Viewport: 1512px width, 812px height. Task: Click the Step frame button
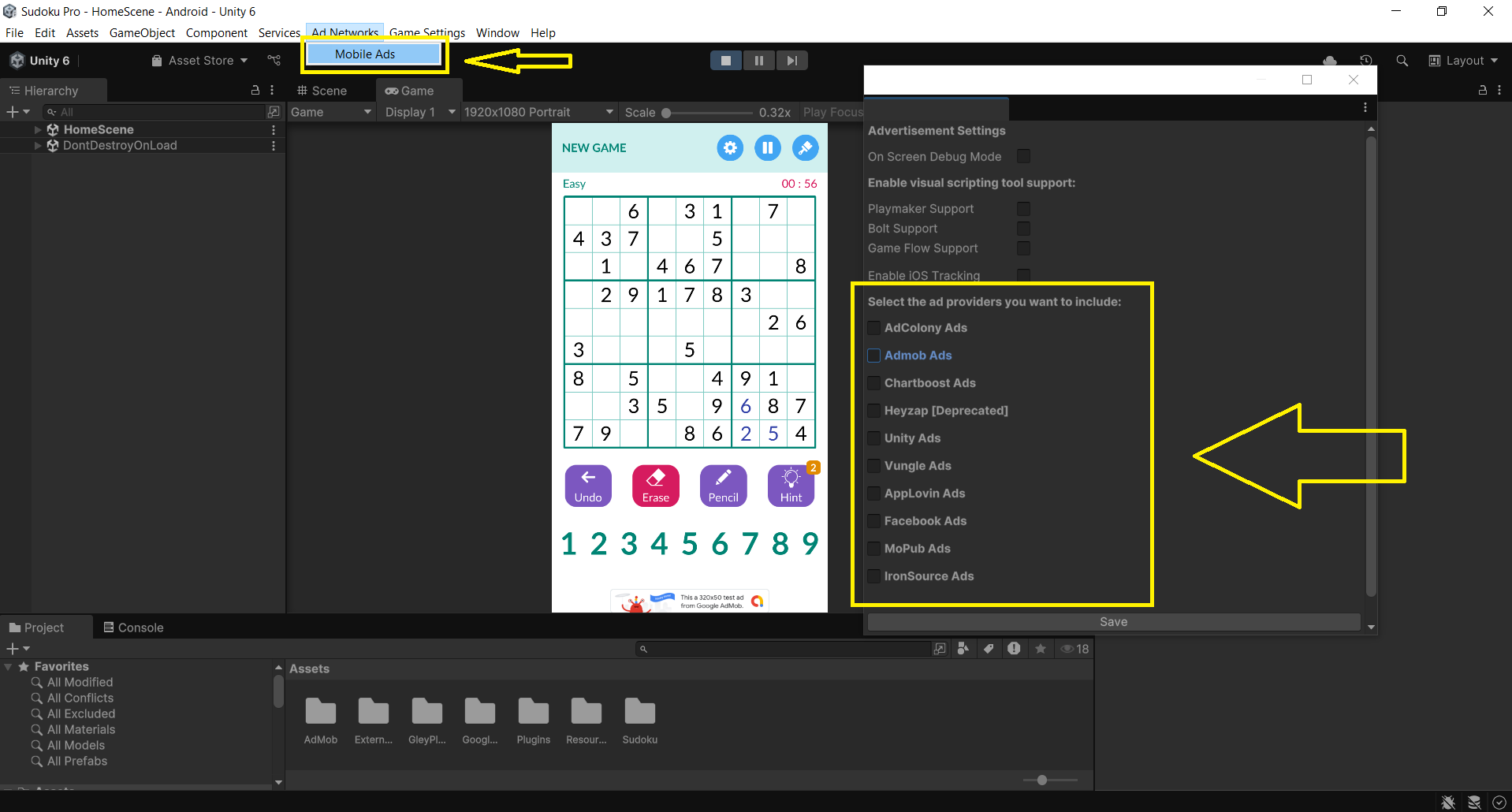pos(791,61)
